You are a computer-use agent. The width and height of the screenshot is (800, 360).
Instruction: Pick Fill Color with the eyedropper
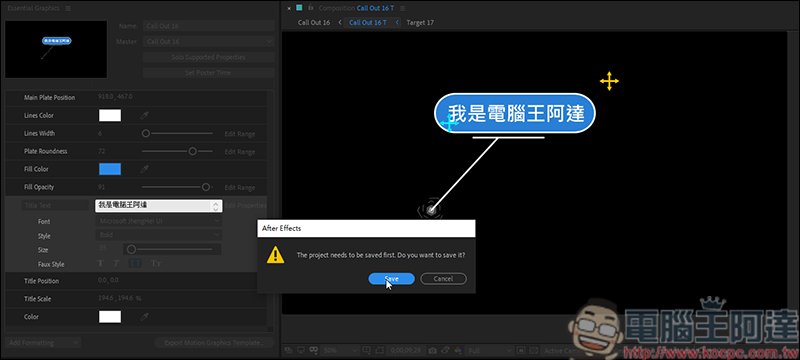[x=144, y=169]
